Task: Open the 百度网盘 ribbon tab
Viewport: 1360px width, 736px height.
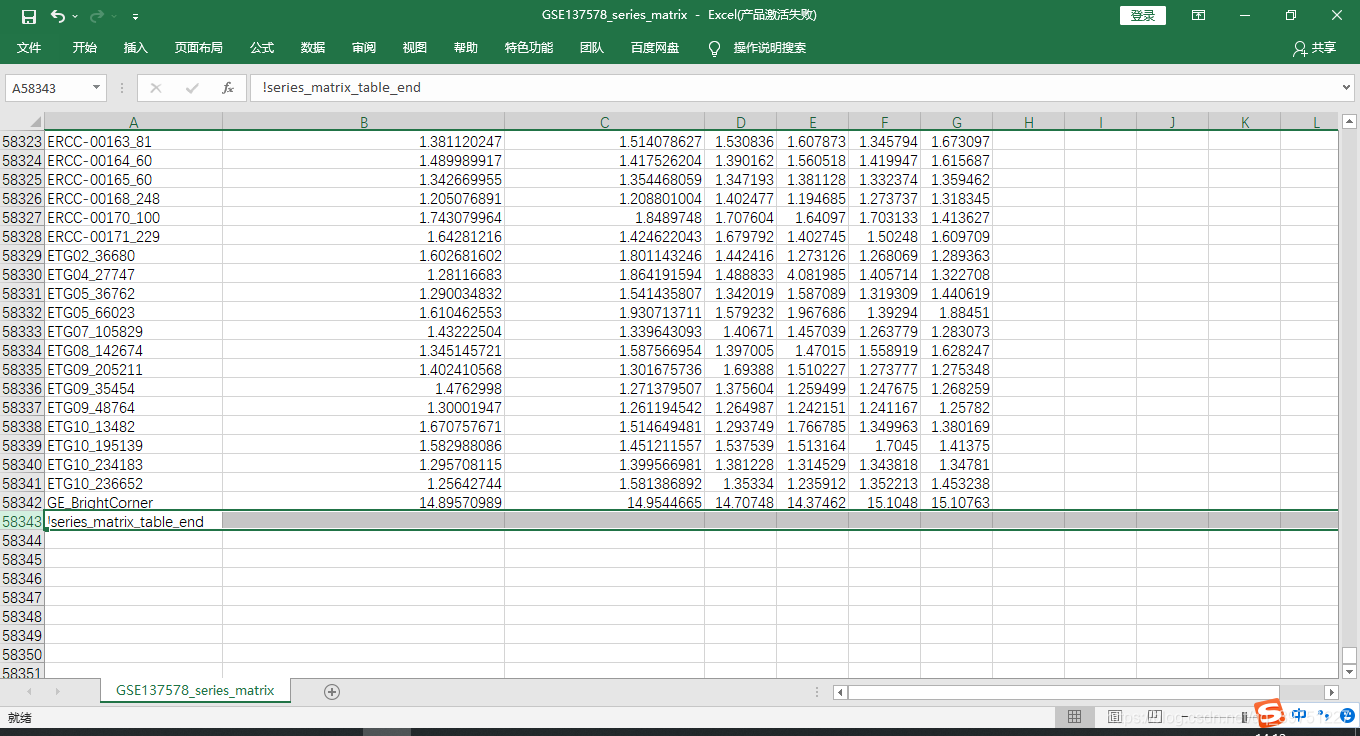Action: 655,48
